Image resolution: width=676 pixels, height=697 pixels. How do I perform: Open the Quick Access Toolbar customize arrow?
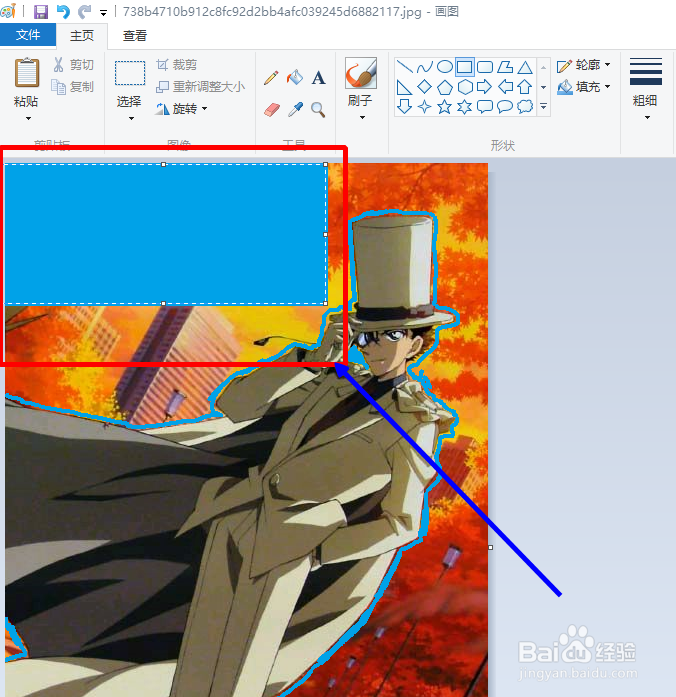pos(103,13)
